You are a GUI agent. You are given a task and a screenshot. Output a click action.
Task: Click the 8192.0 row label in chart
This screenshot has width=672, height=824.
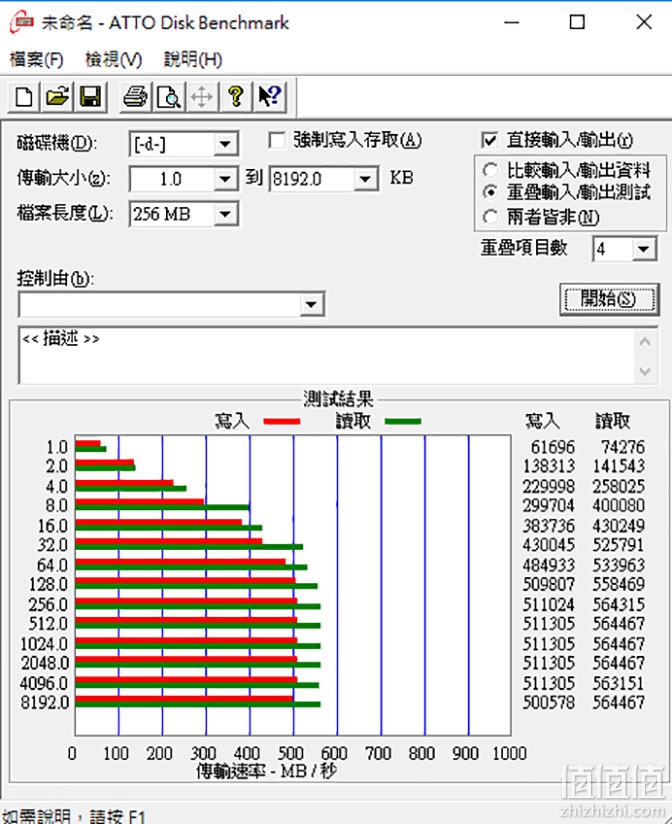(x=45, y=702)
